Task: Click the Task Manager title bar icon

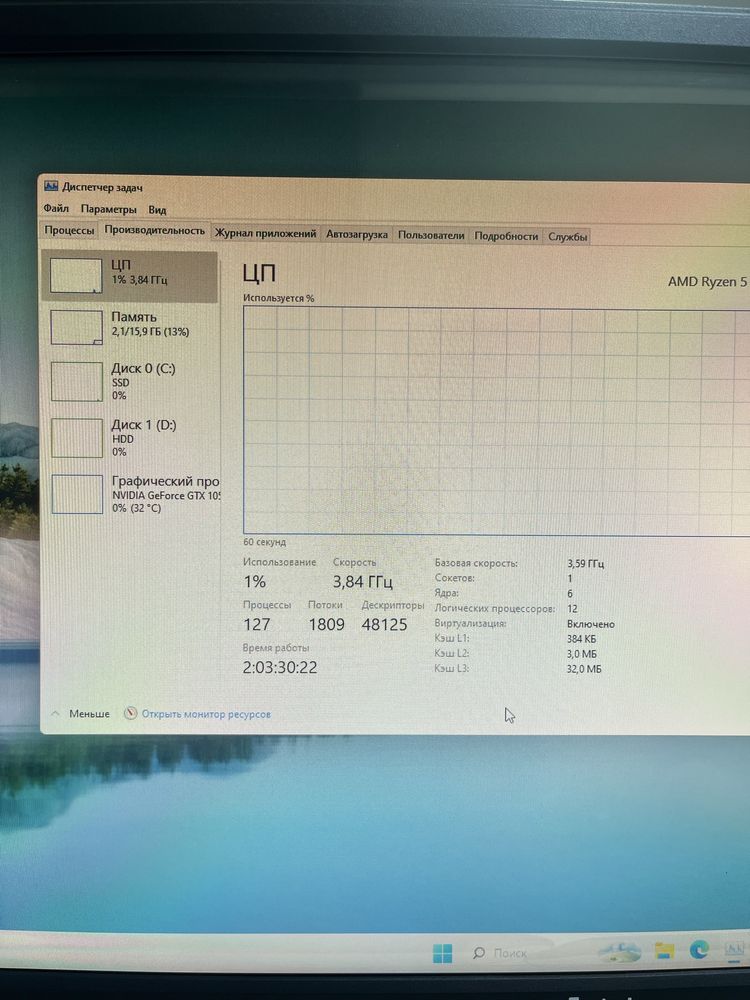Action: point(51,186)
